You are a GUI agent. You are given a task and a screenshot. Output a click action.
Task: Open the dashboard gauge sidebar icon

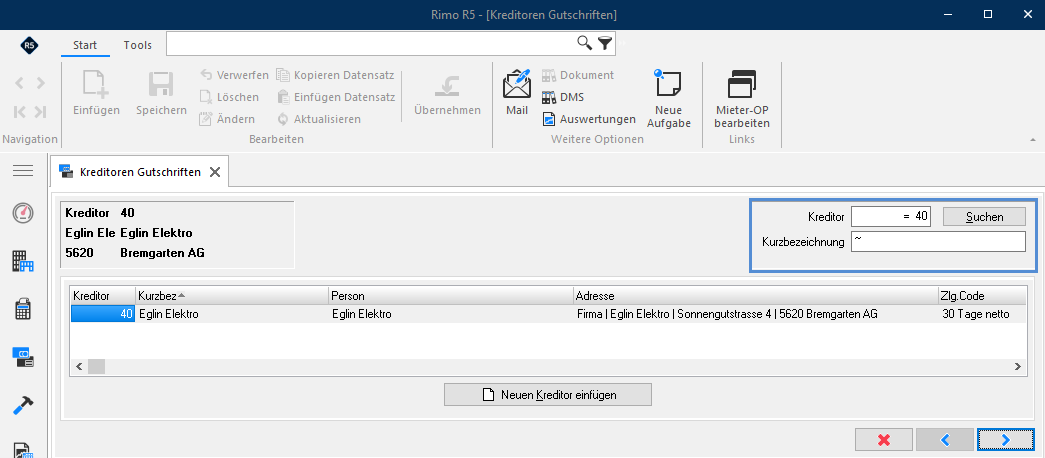point(23,213)
